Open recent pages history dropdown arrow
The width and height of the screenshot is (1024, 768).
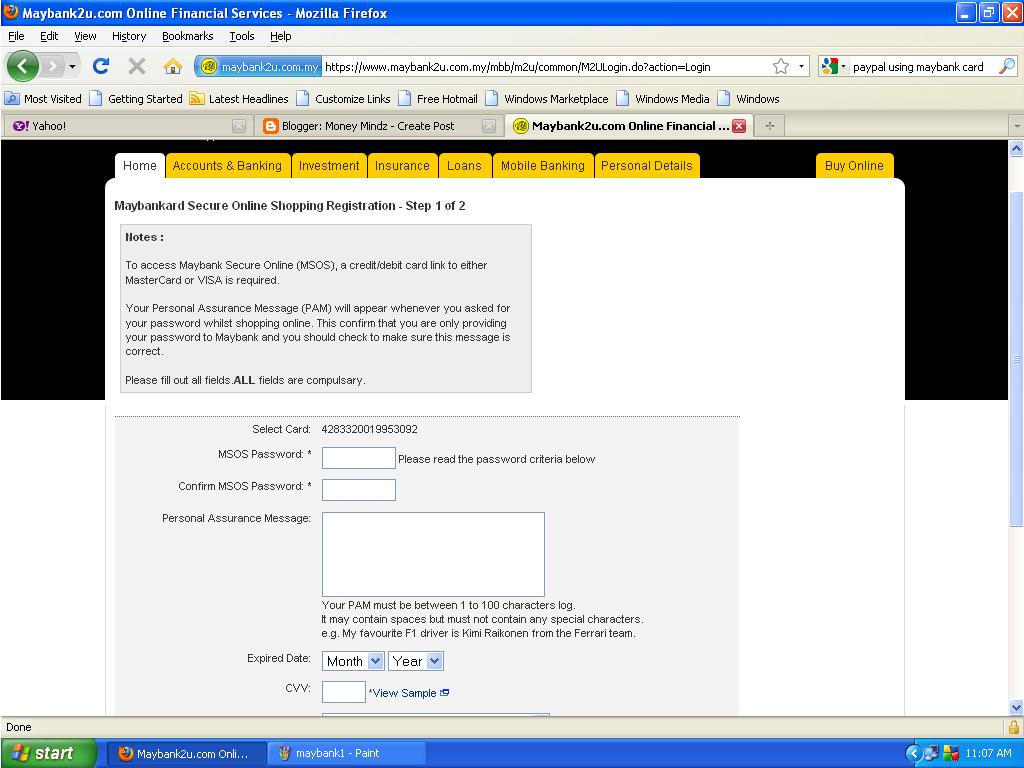tap(72, 67)
